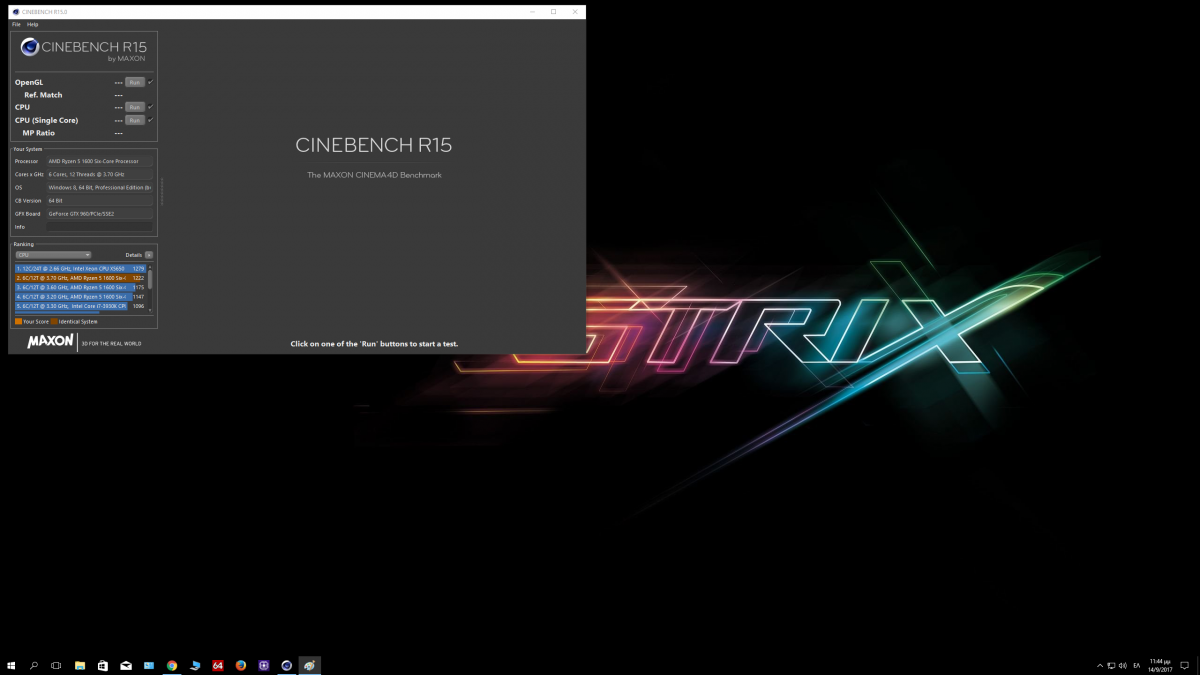Click the CB Version value 64 Bit
This screenshot has height=675, width=1200.
100,200
